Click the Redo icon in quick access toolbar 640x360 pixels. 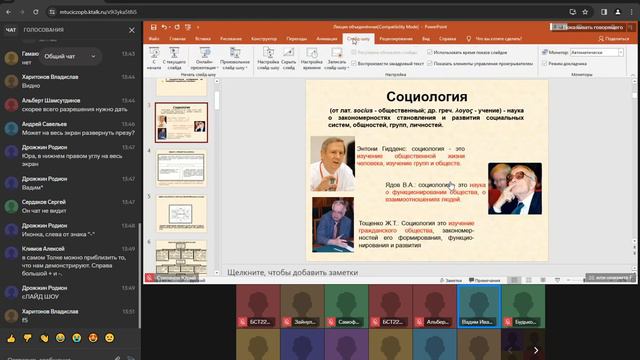(x=177, y=27)
